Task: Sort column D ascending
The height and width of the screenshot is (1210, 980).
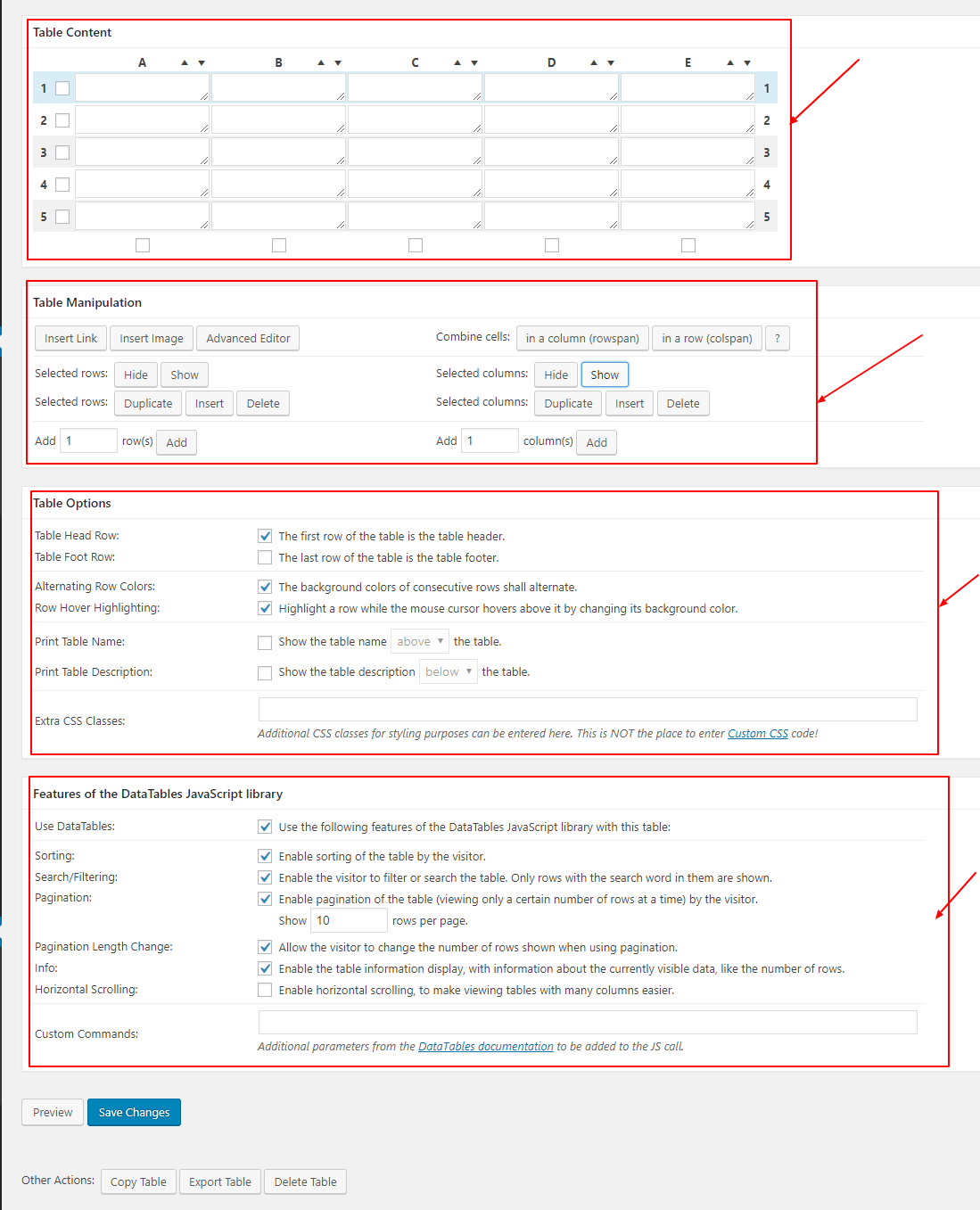Action: (x=594, y=62)
